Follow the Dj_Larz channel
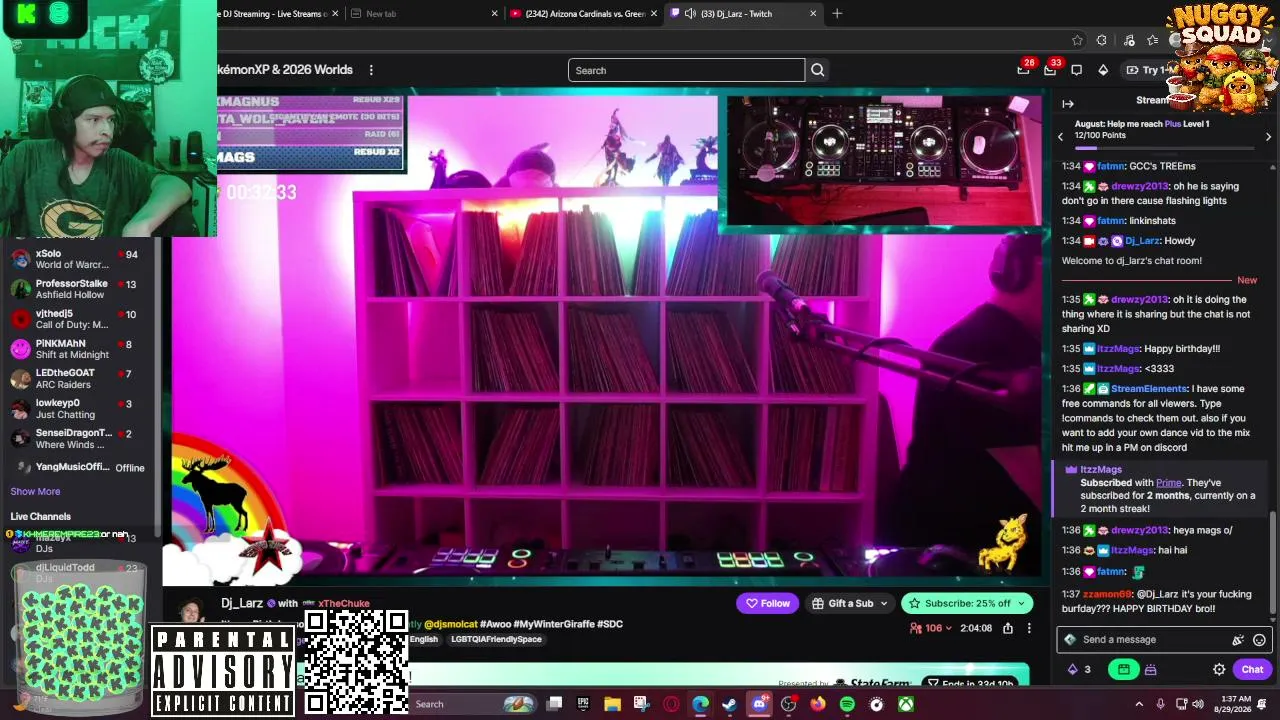Image resolution: width=1280 pixels, height=720 pixels. coord(767,603)
